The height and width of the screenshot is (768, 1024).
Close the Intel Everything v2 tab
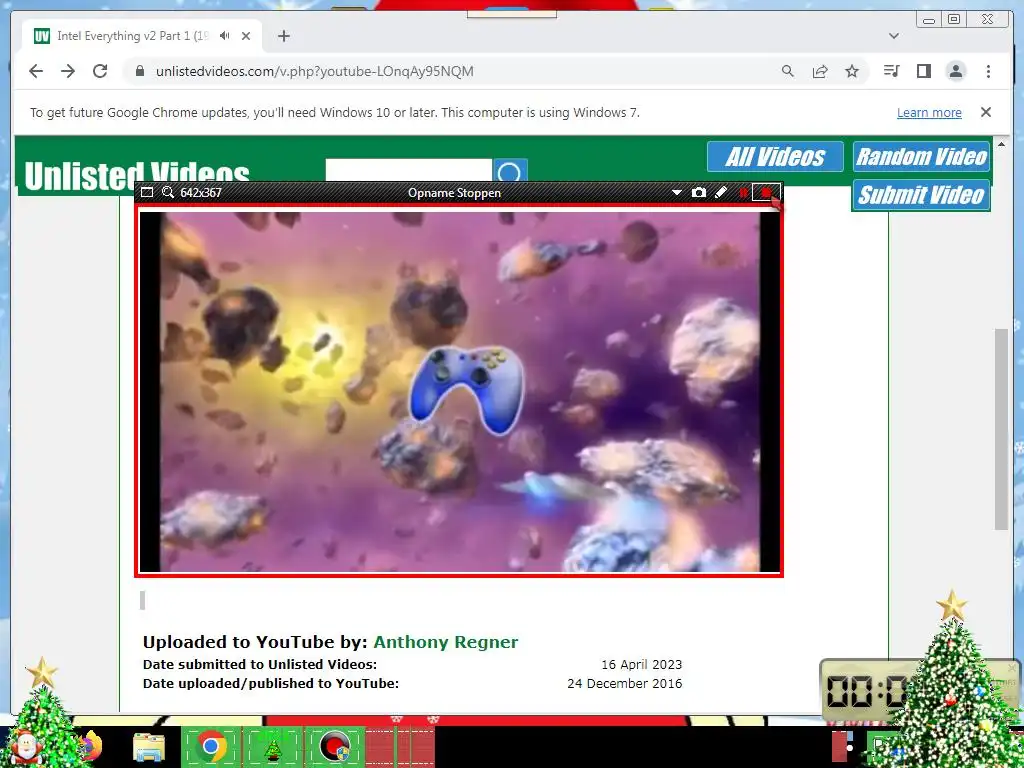point(246,36)
